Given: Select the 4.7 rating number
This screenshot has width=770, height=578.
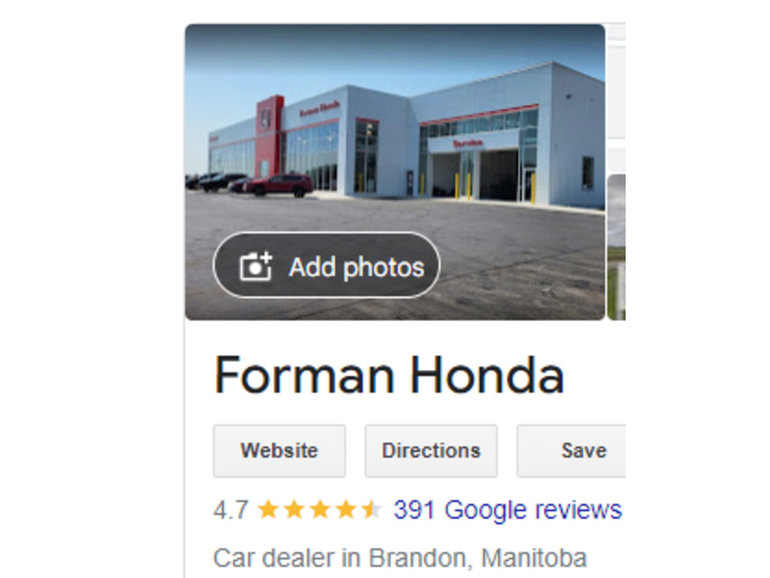Looking at the screenshot, I should point(230,510).
